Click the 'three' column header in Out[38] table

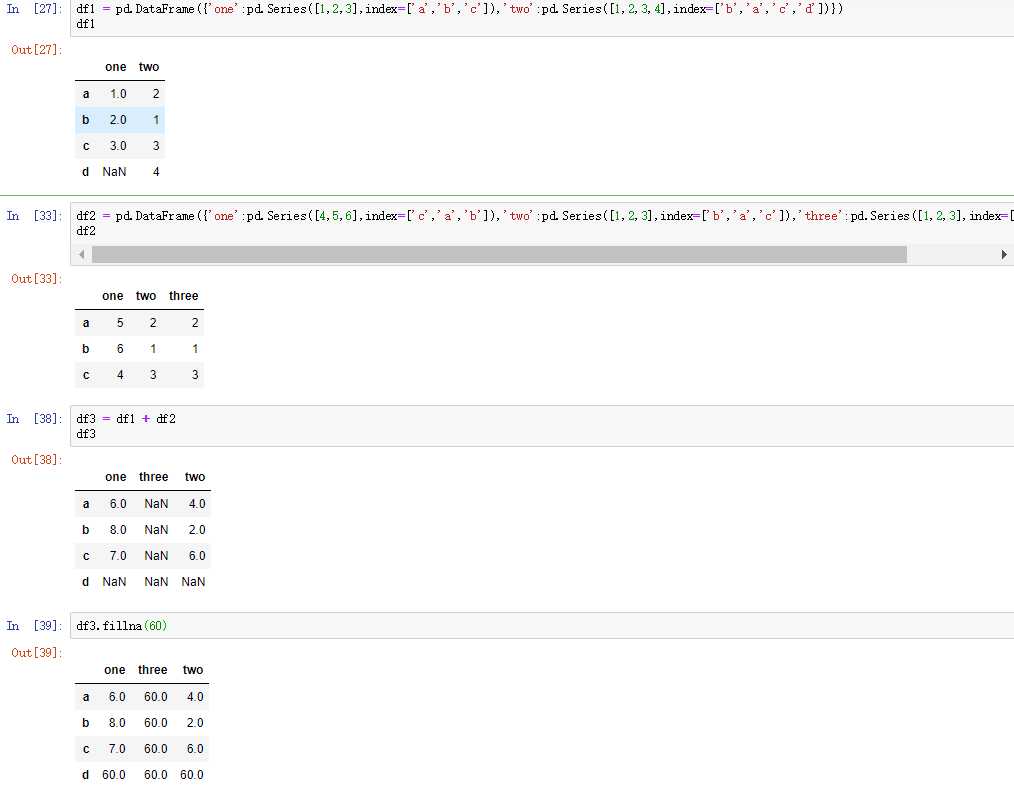coord(153,477)
